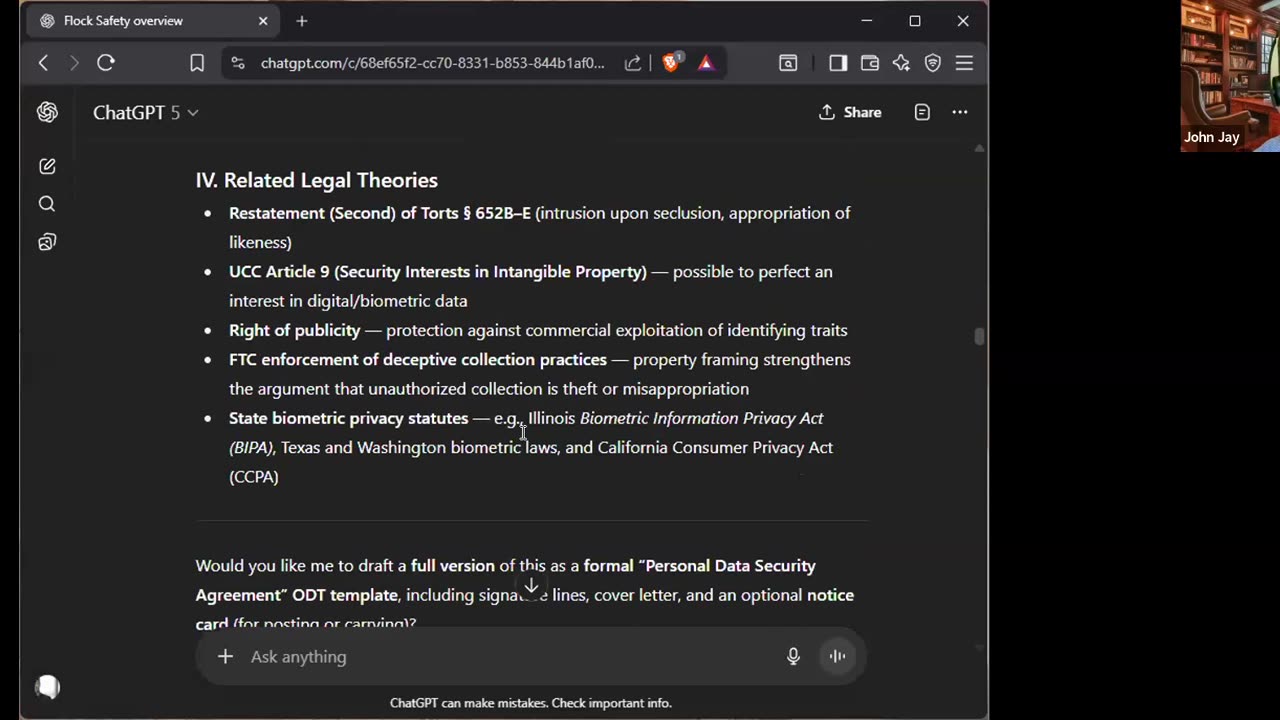Open a new browser tab
This screenshot has height=720, width=1280.
pos(302,21)
